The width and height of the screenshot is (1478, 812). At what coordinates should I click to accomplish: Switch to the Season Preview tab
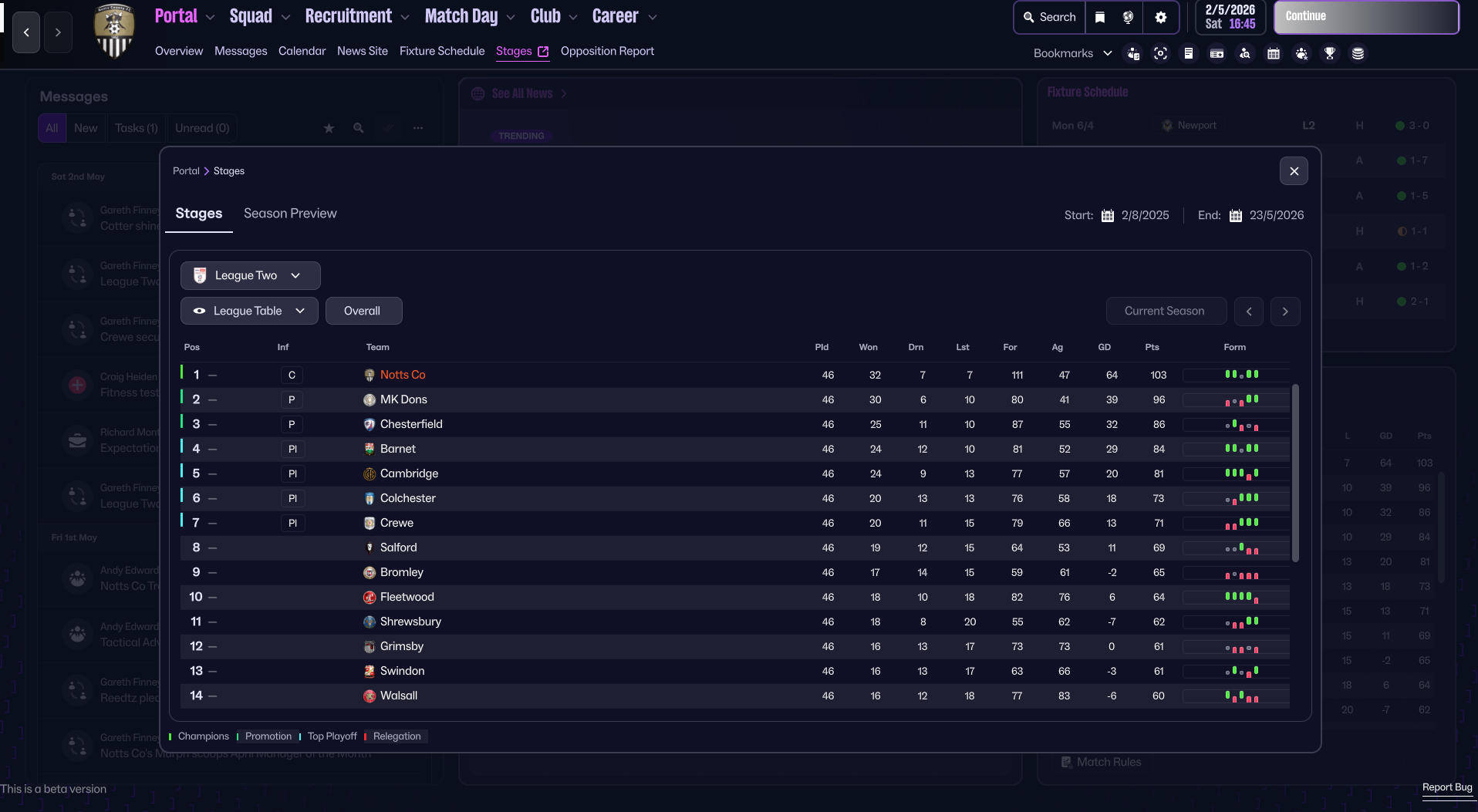click(x=290, y=214)
